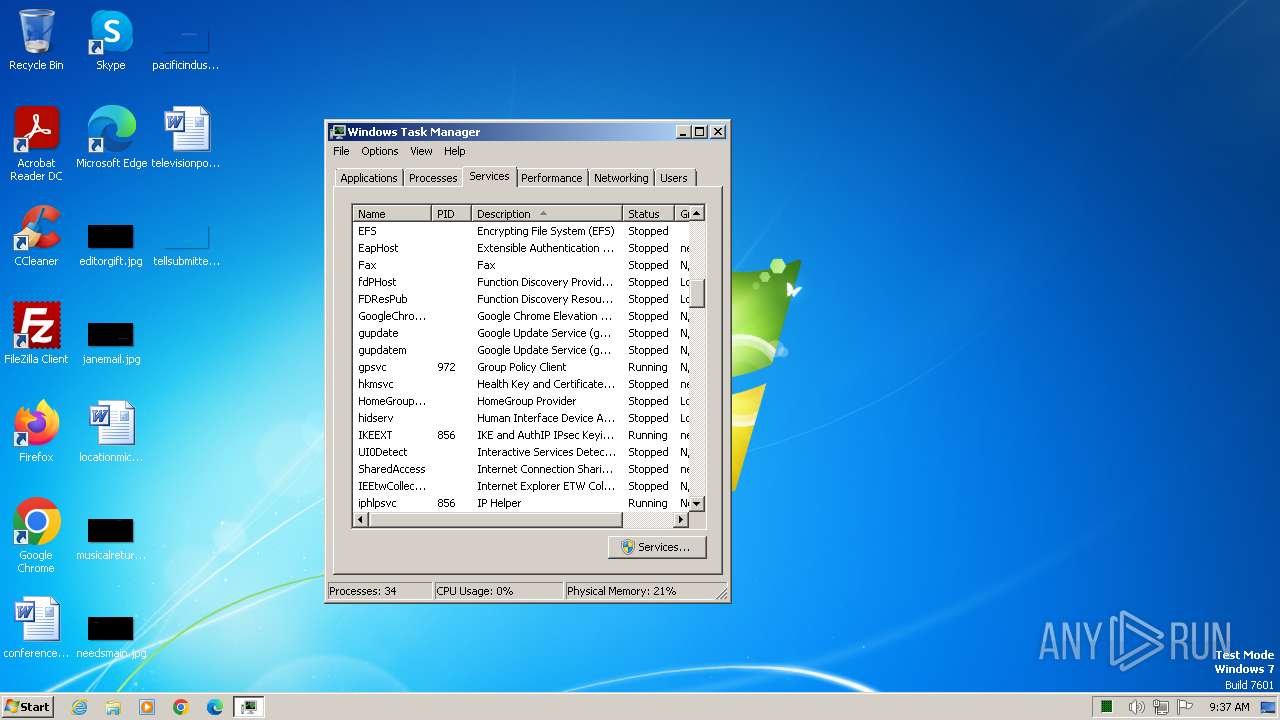The image size is (1280, 720).
Task: Select the Fax service row
Action: [x=521, y=265]
